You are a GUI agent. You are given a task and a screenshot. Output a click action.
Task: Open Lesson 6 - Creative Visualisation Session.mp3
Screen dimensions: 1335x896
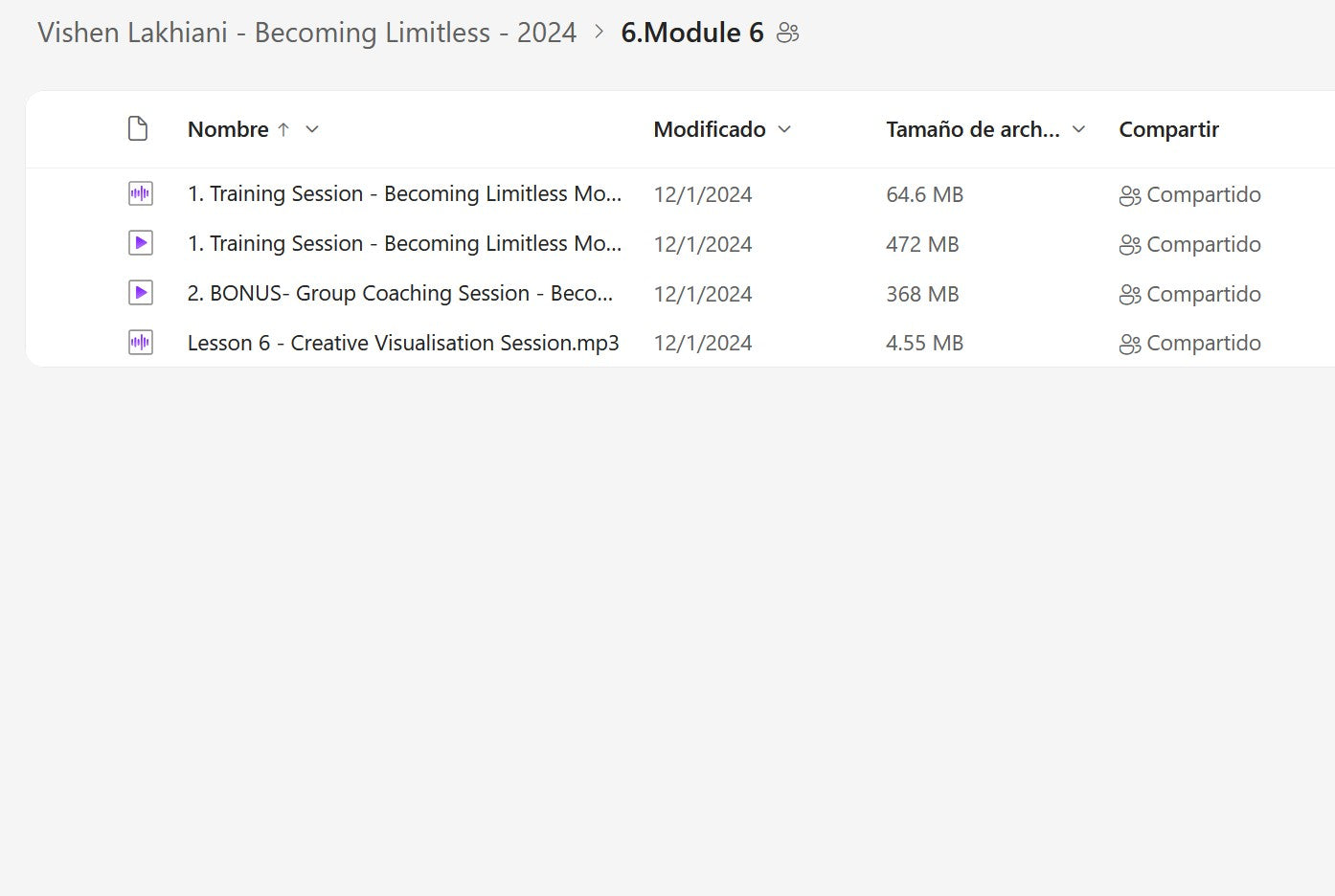tap(403, 343)
